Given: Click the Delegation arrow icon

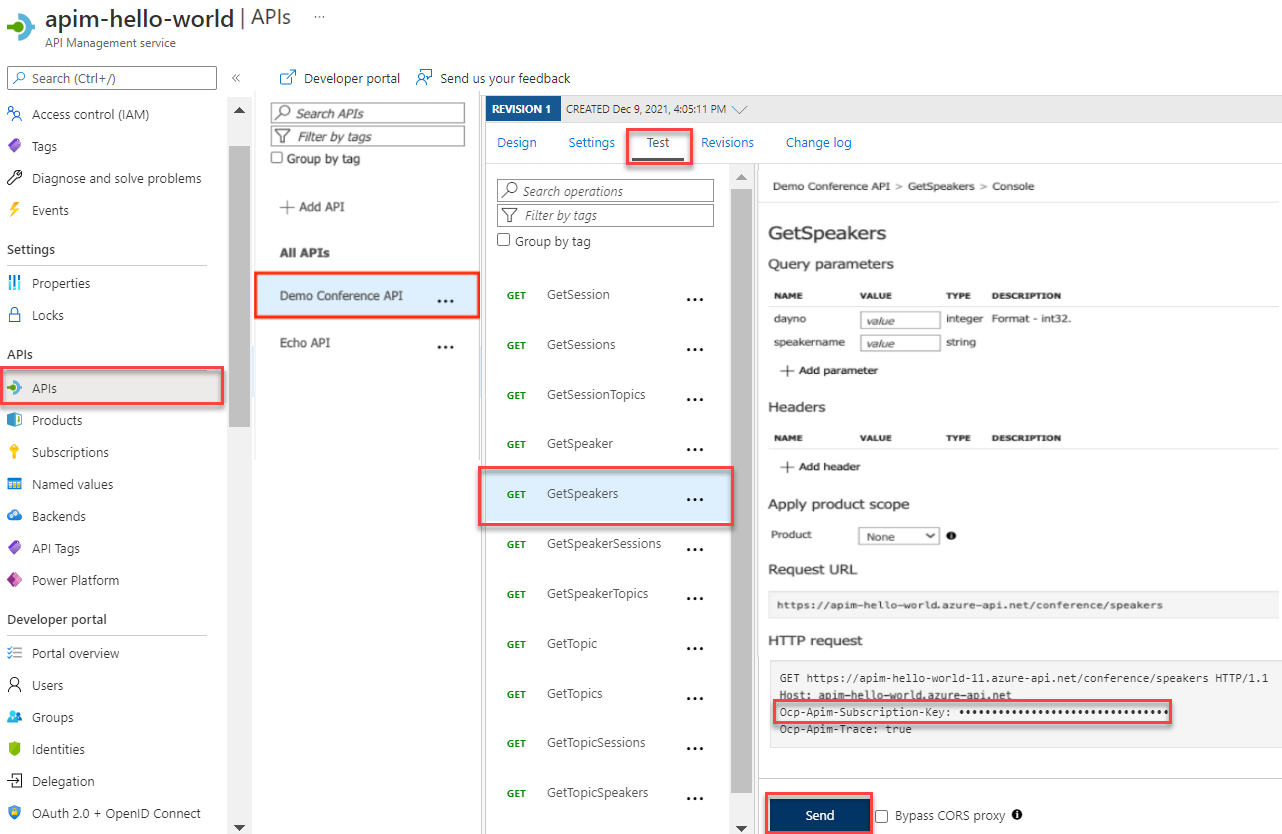Looking at the screenshot, I should tap(14, 781).
